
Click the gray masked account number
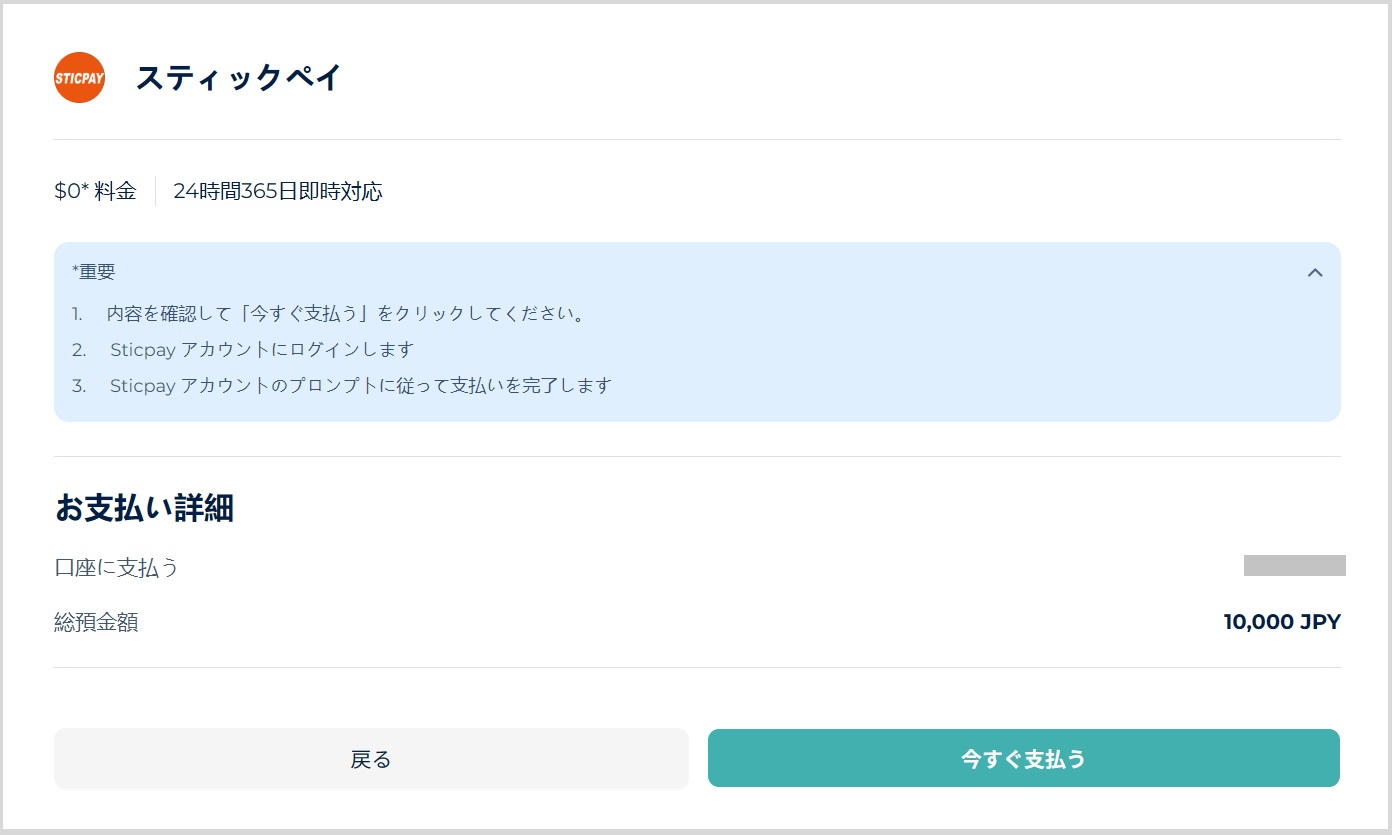point(1294,566)
